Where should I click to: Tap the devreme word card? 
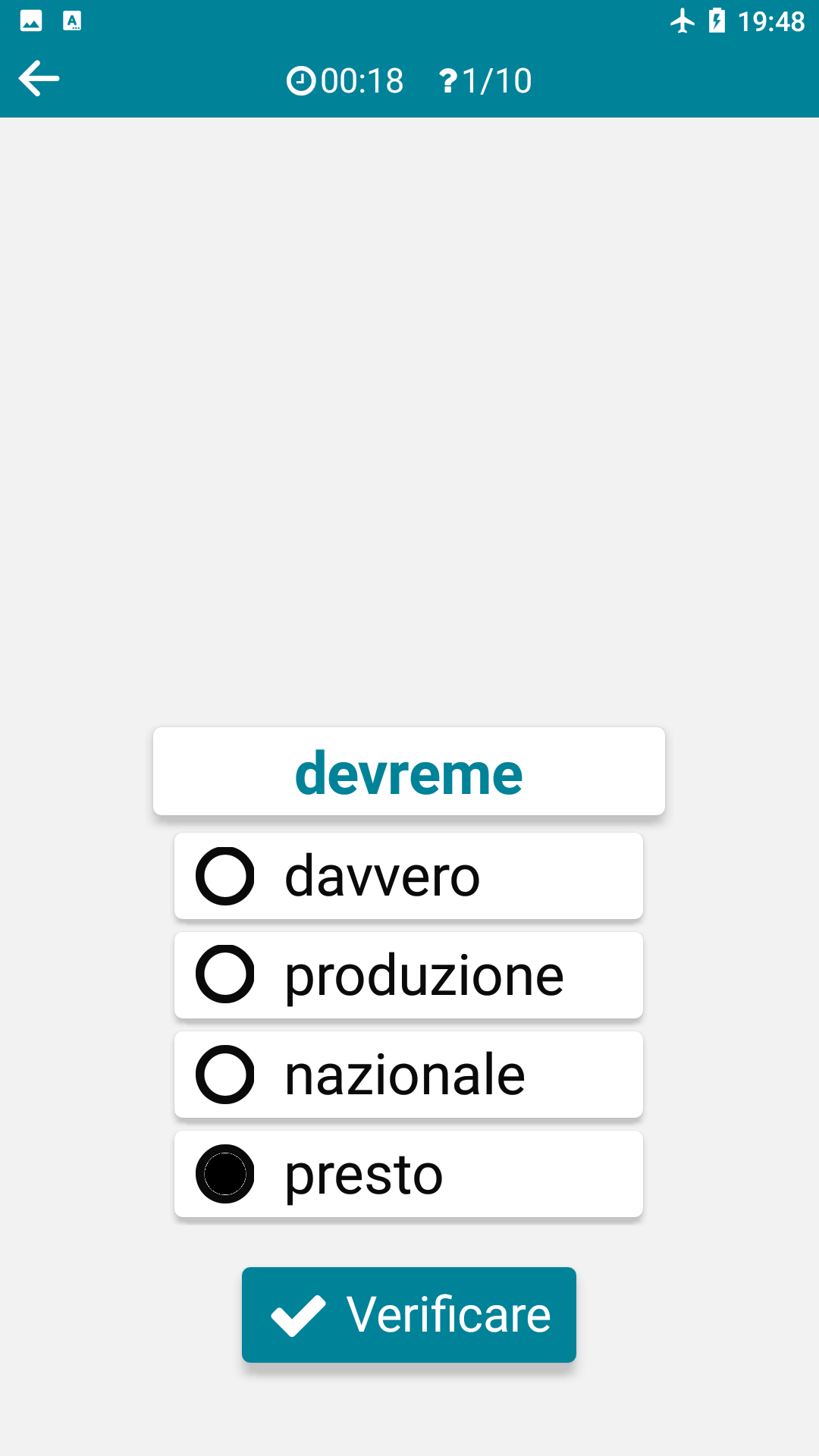409,772
